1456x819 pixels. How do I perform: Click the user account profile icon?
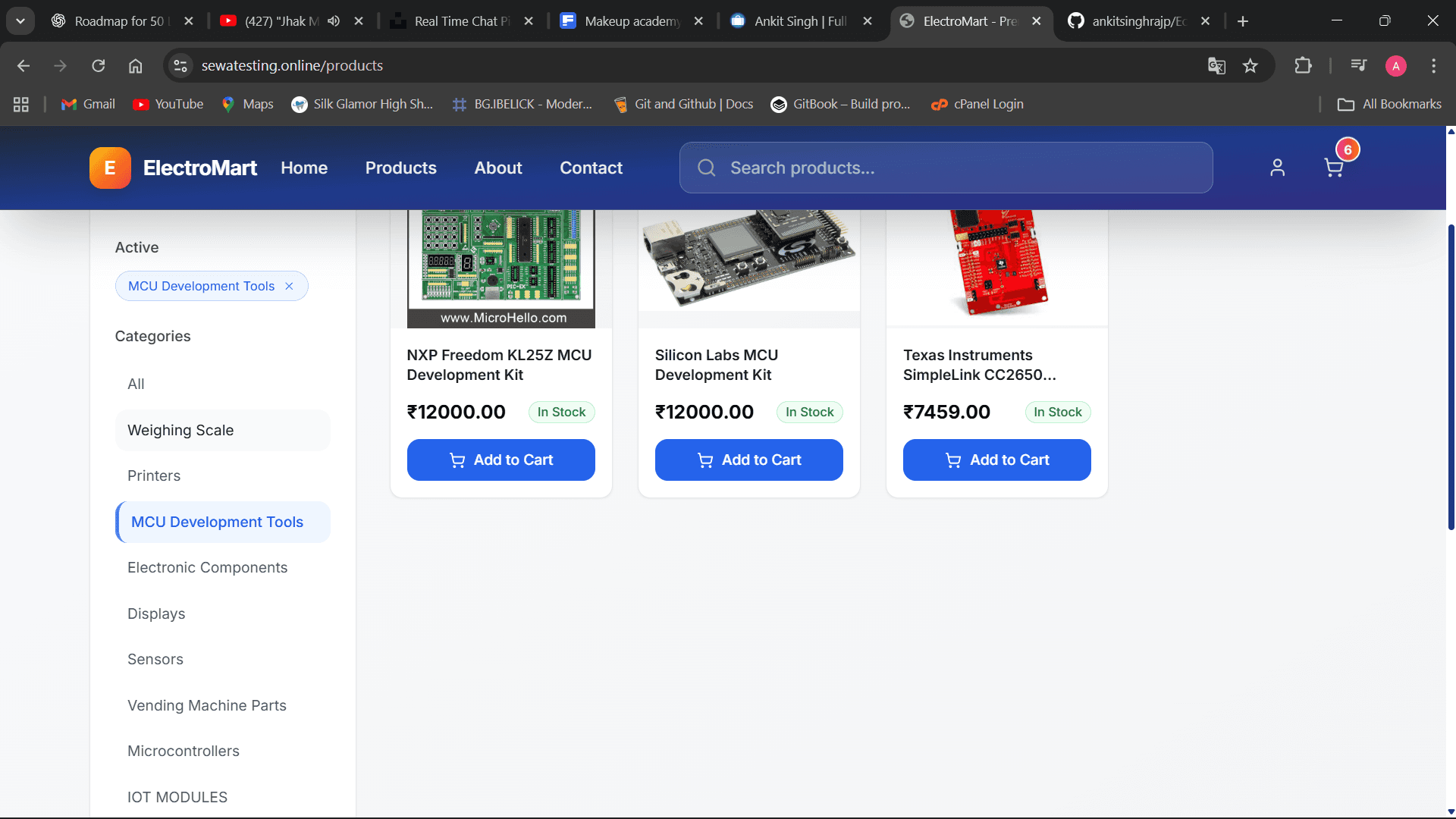(1277, 168)
